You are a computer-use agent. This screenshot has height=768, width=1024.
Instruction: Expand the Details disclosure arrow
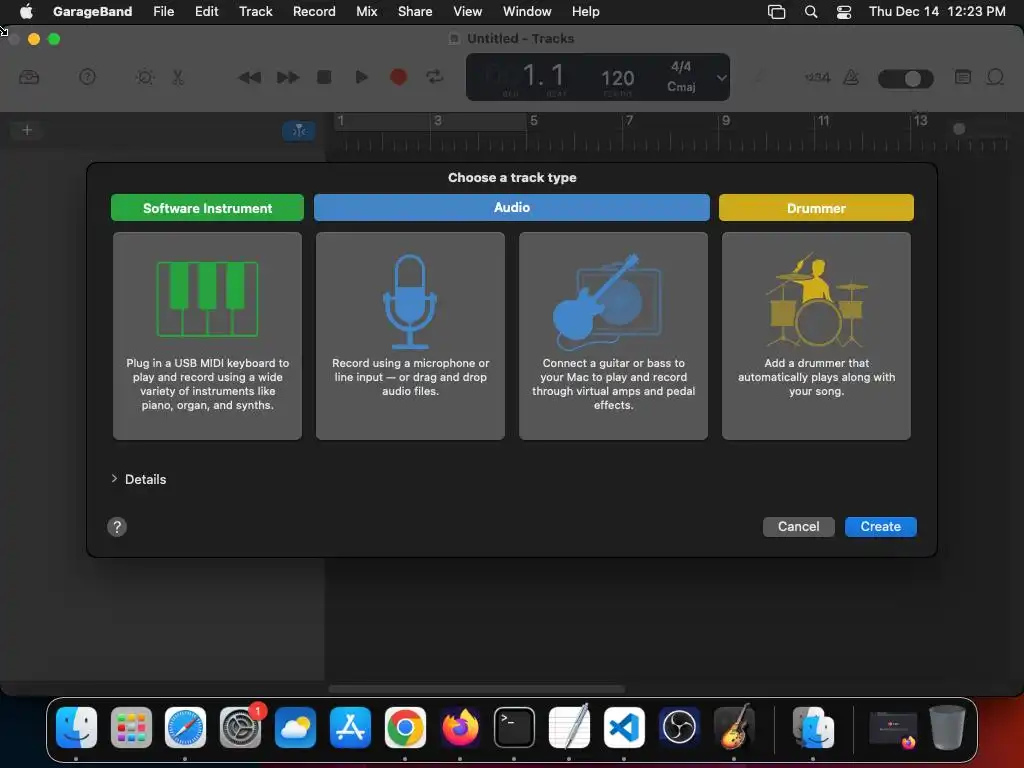[114, 479]
